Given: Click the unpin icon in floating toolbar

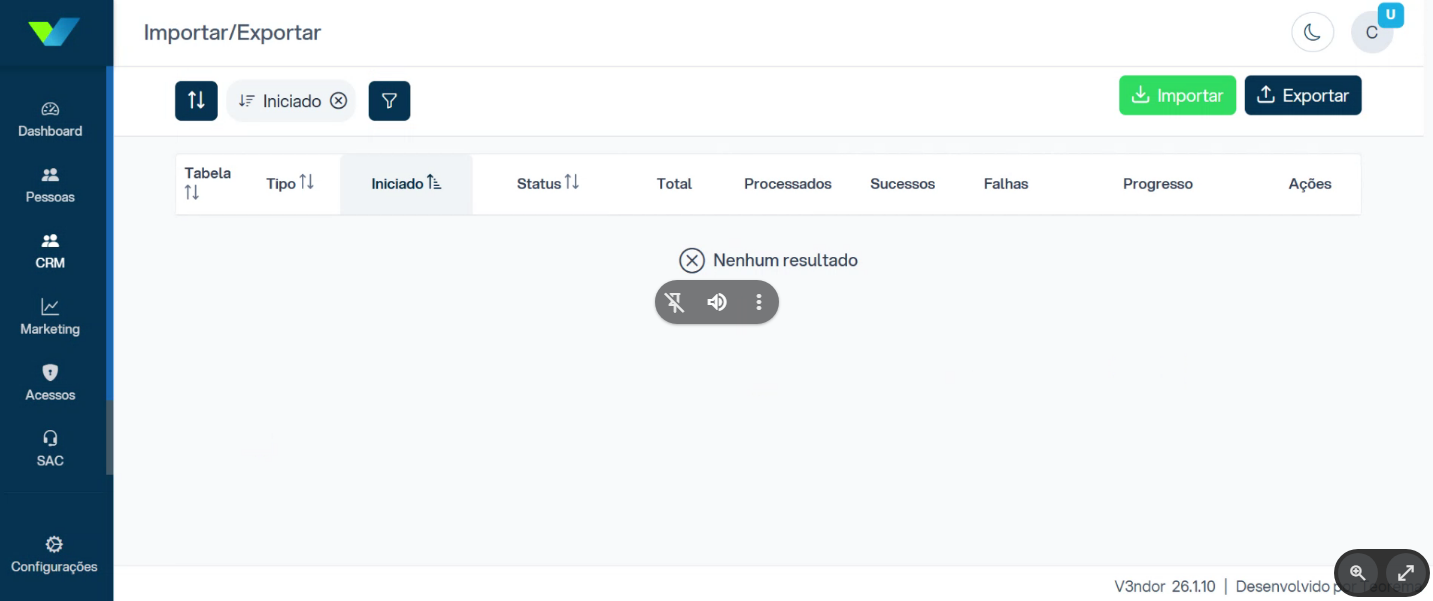Looking at the screenshot, I should tap(676, 302).
